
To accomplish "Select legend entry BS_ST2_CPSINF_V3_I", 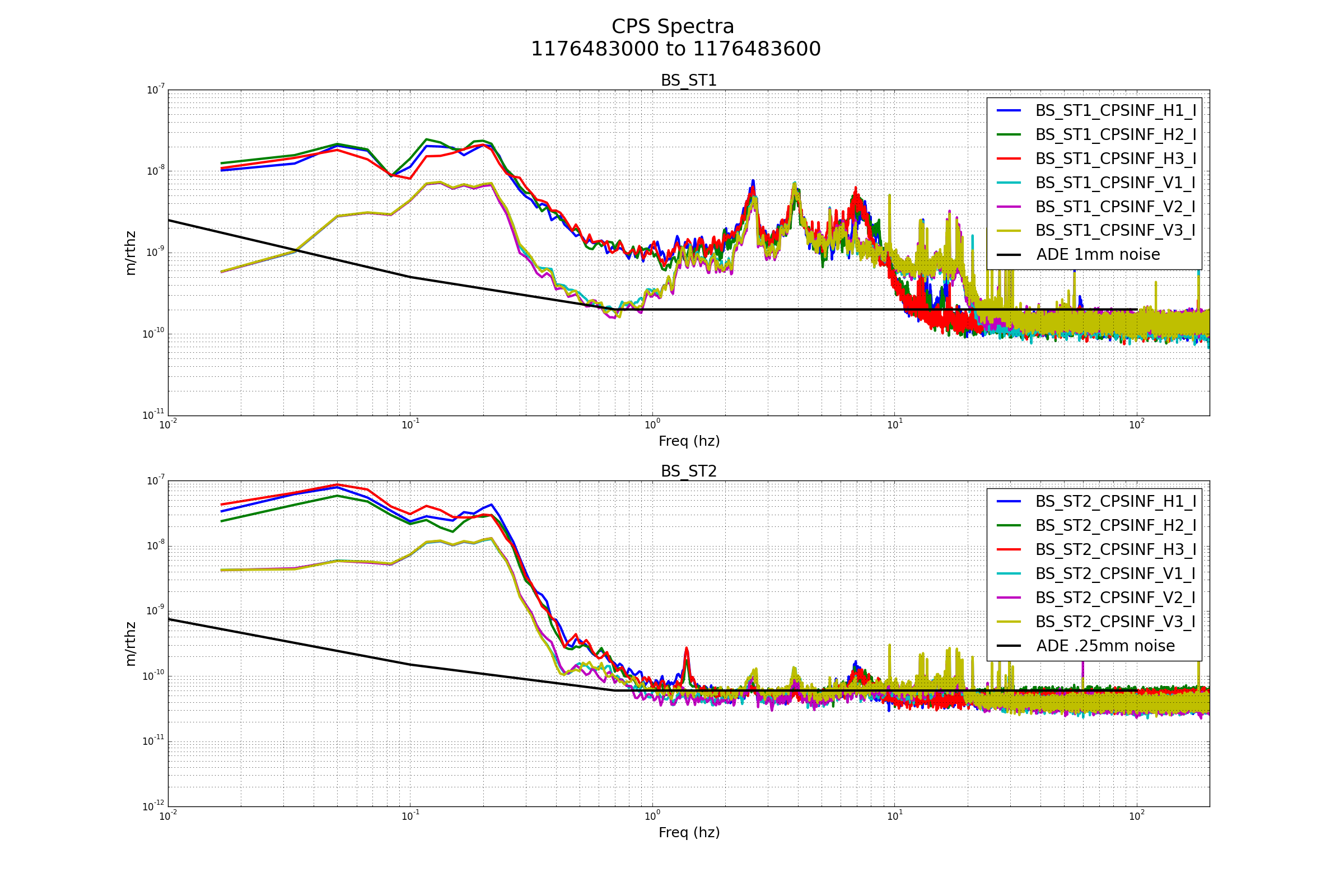I will point(1096,621).
